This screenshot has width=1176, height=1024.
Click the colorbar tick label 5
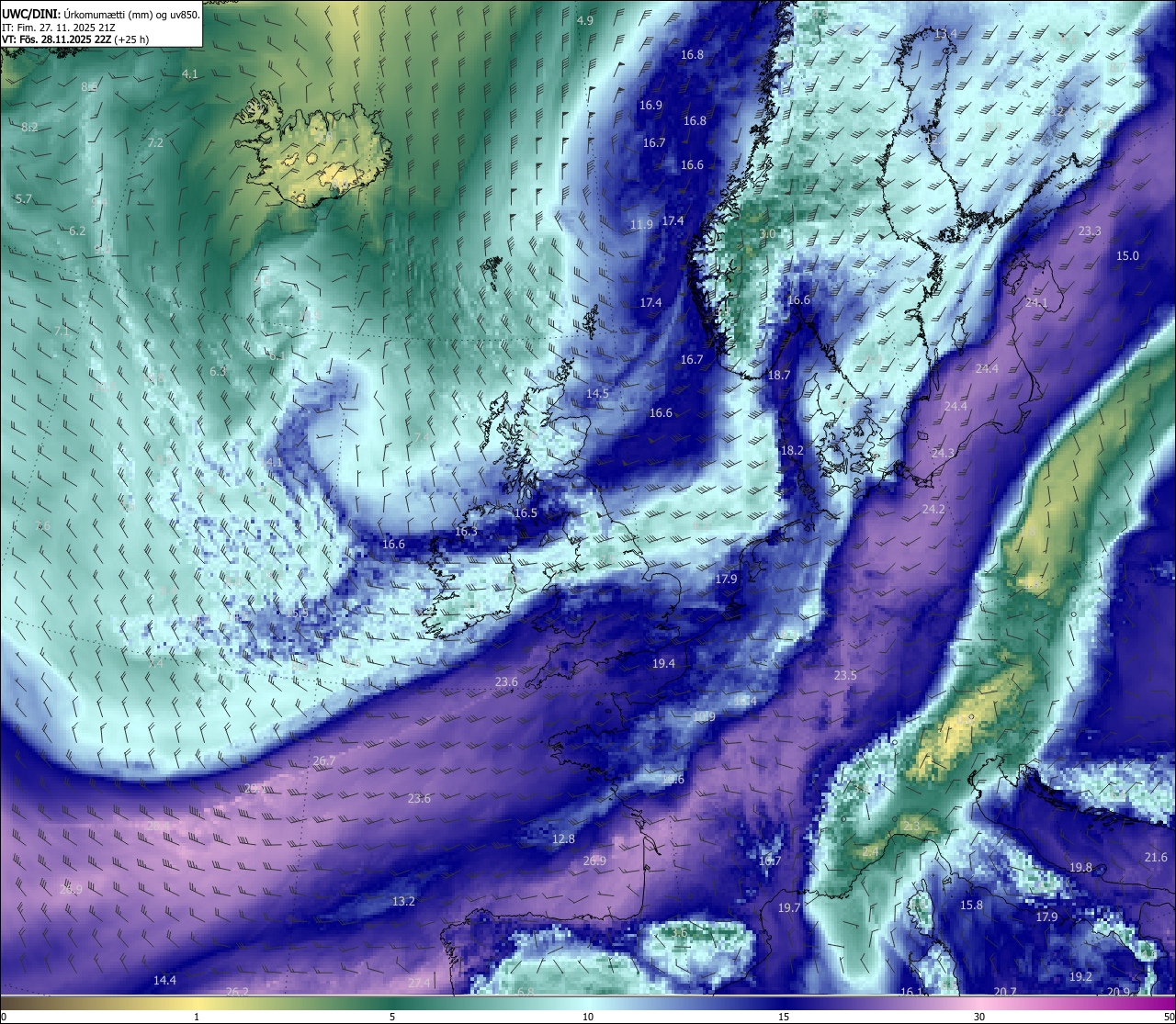pos(392,1017)
